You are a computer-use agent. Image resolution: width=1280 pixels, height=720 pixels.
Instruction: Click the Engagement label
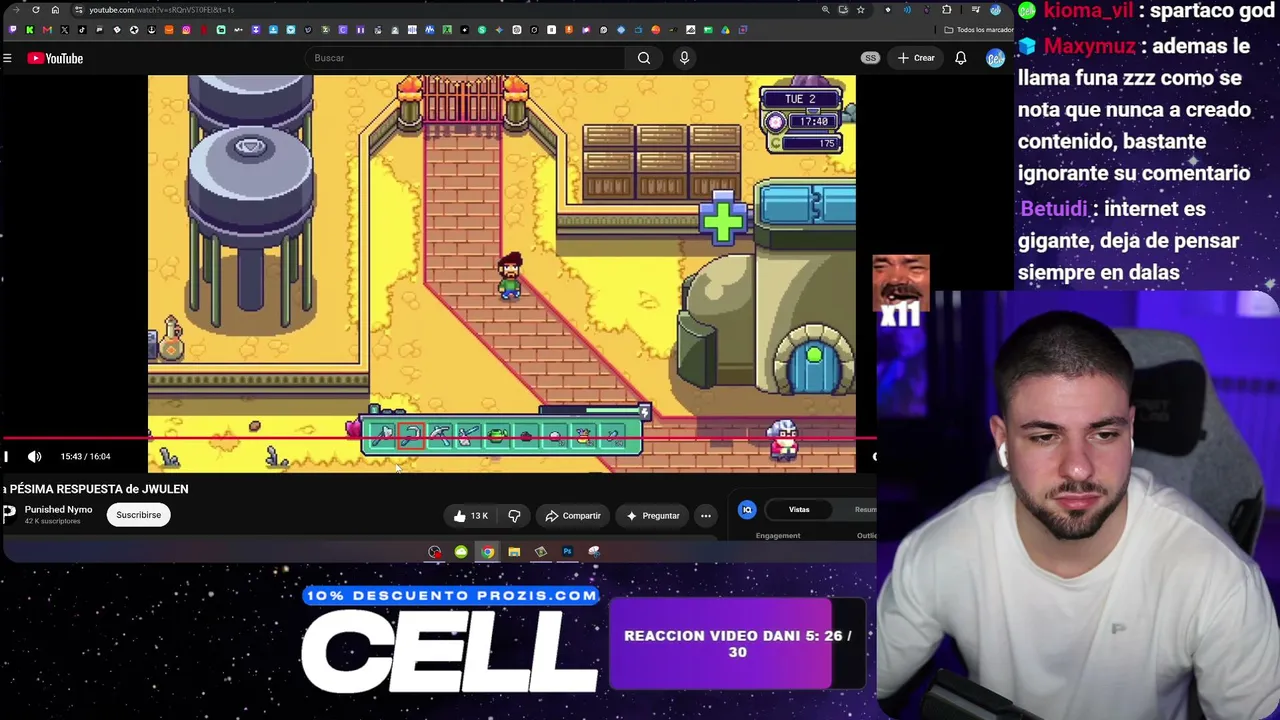pos(778,536)
